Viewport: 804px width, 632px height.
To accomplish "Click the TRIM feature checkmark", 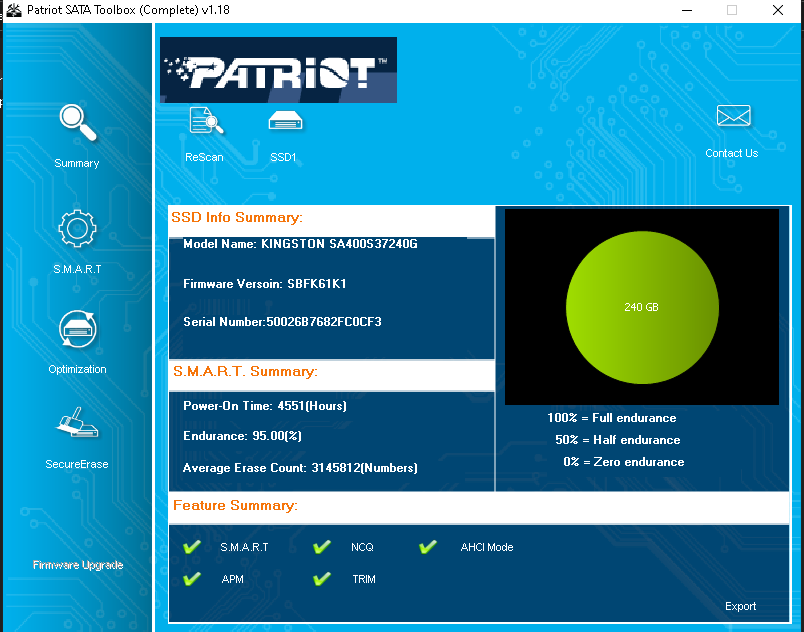I will (x=322, y=579).
